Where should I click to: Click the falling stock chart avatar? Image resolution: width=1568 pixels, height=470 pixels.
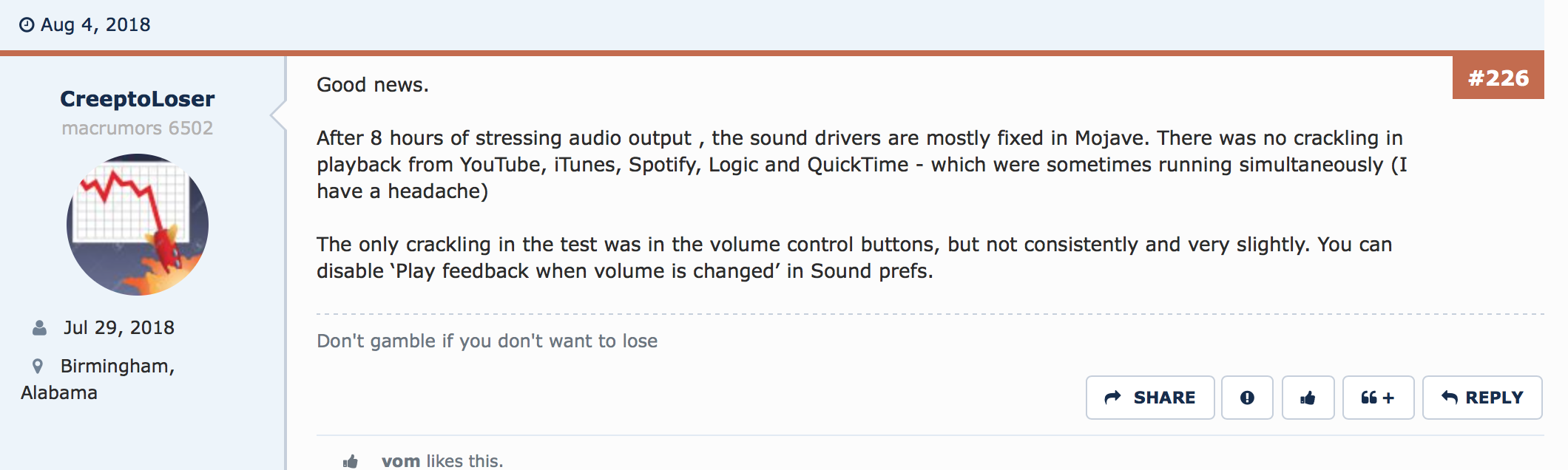click(x=138, y=225)
